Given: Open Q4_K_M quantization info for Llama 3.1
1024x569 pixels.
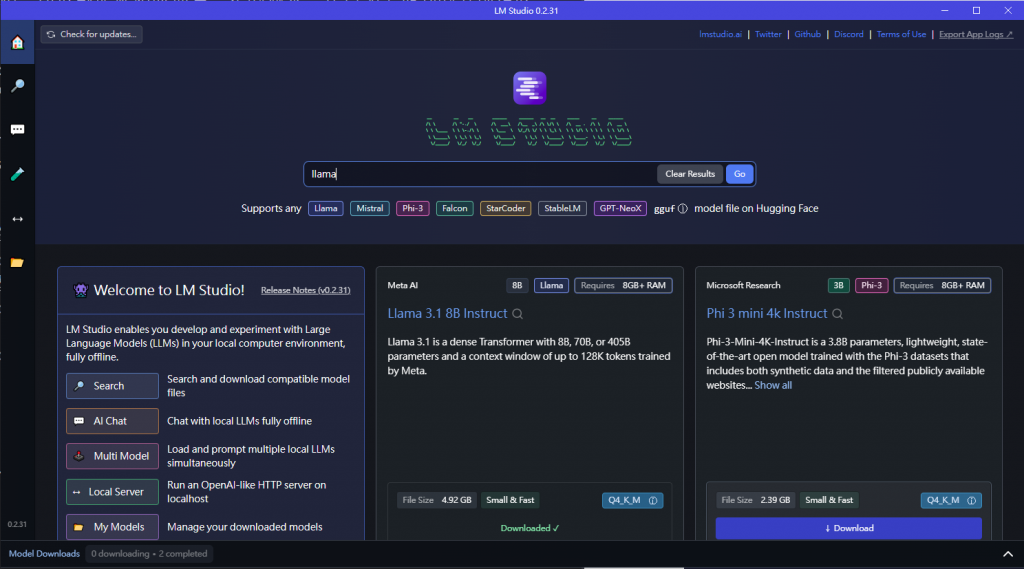Looking at the screenshot, I should (652, 500).
